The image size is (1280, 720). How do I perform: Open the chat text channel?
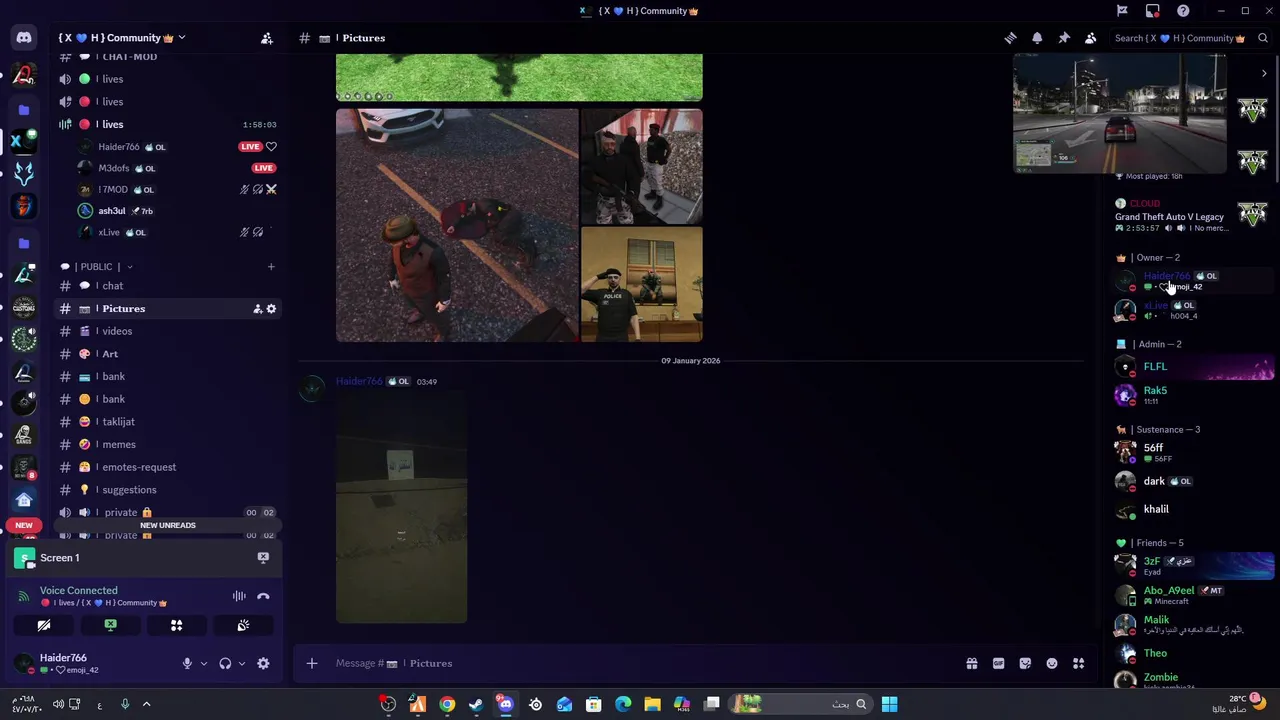coord(166,286)
